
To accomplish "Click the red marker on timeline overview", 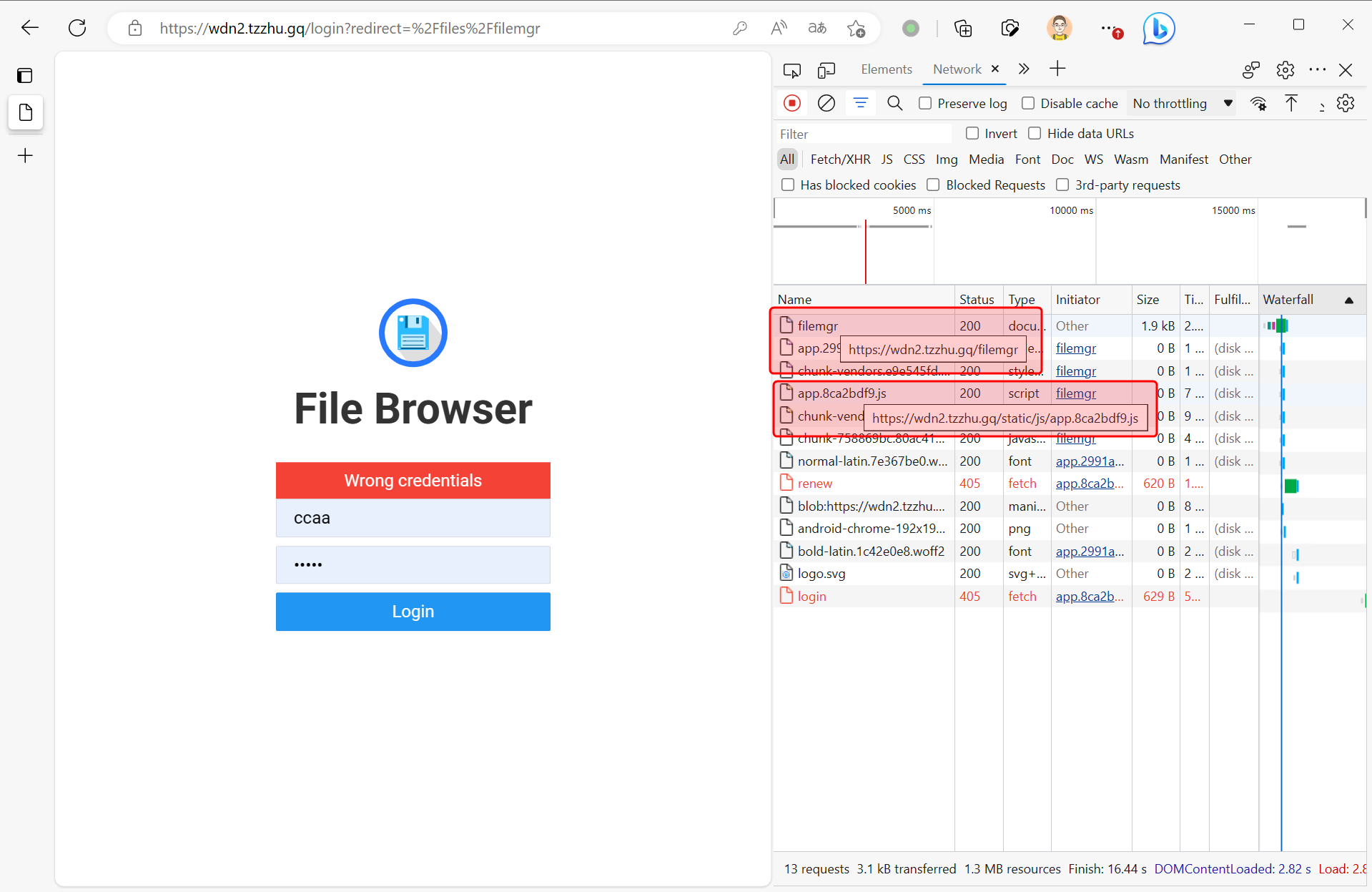I will point(865,250).
